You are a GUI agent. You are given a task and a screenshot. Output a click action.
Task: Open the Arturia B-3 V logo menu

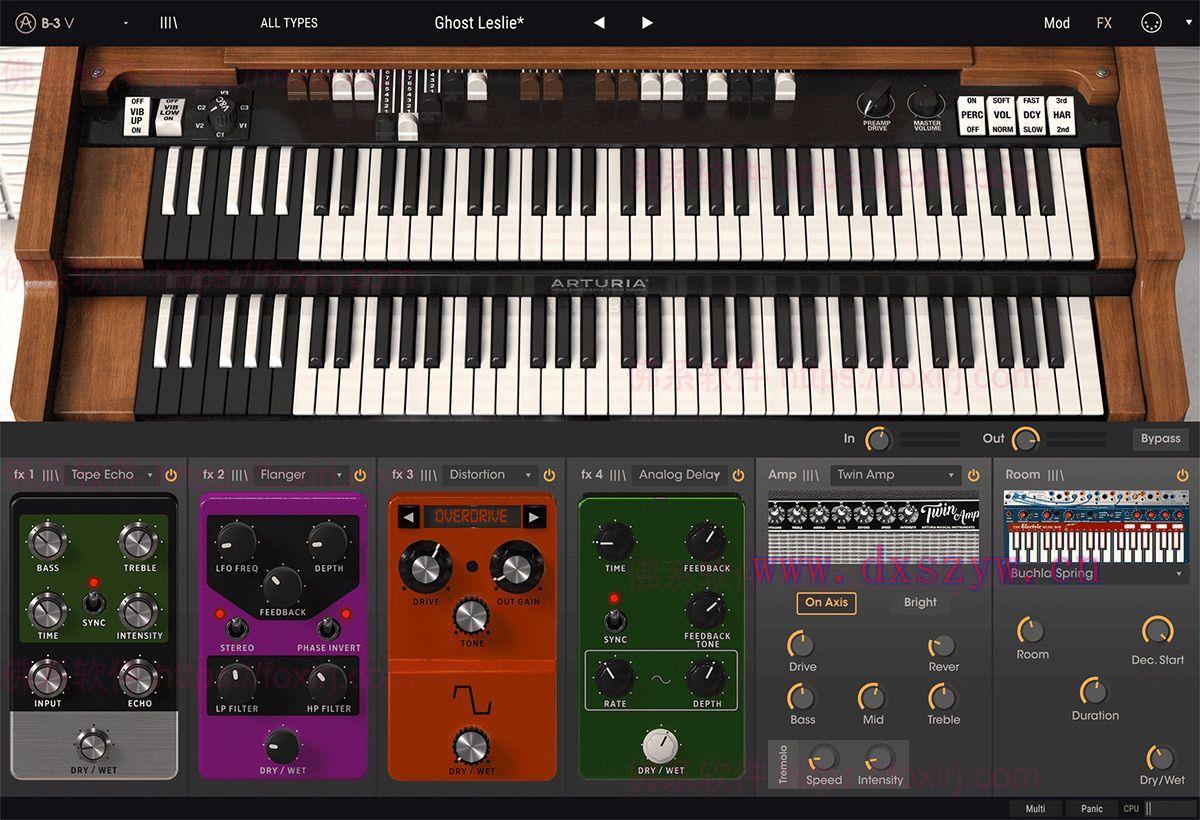(x=43, y=22)
